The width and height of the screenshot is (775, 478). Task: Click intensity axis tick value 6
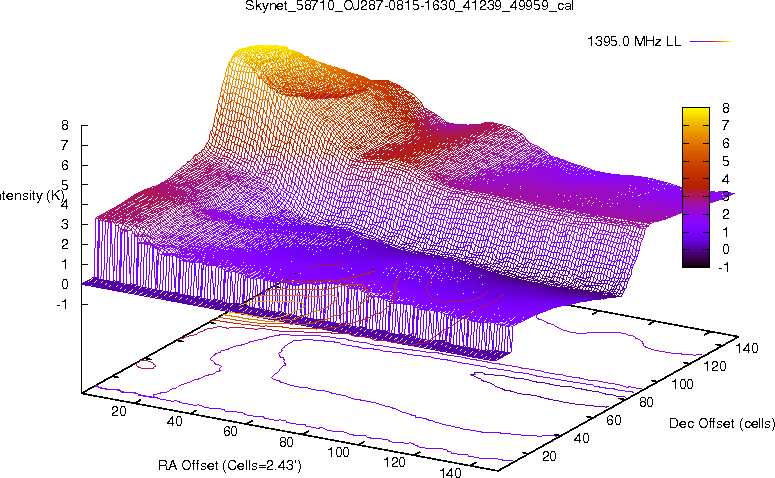pyautogui.click(x=65, y=165)
